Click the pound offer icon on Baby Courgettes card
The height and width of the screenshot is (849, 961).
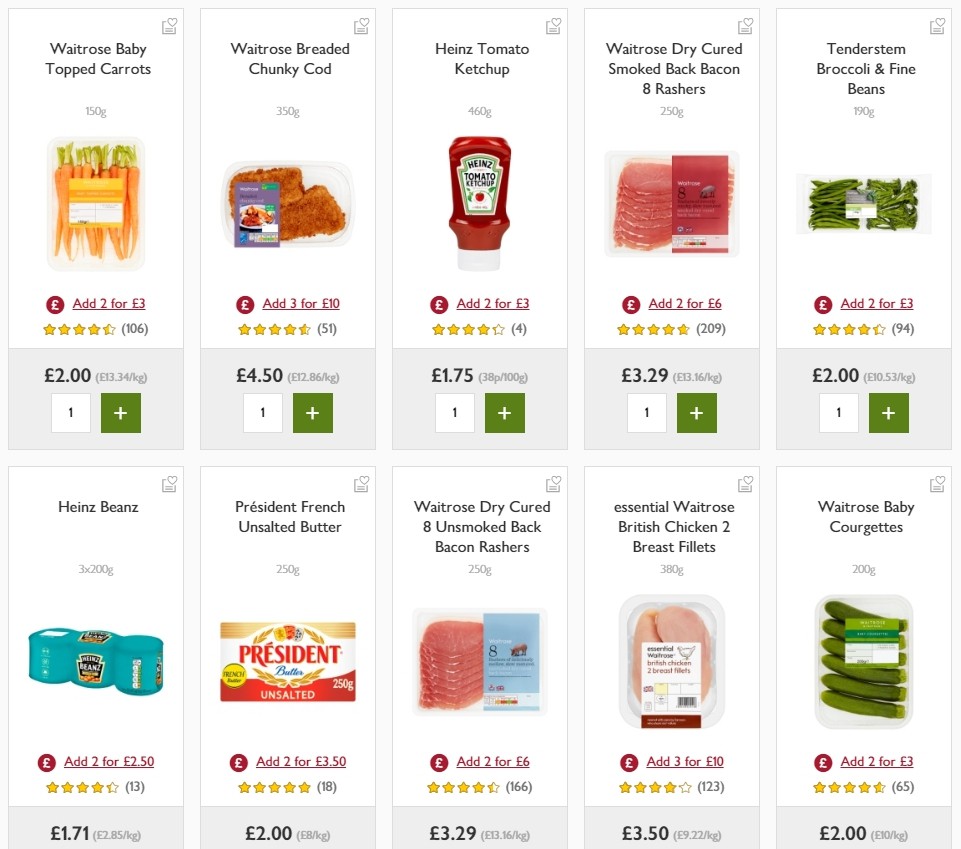click(822, 762)
